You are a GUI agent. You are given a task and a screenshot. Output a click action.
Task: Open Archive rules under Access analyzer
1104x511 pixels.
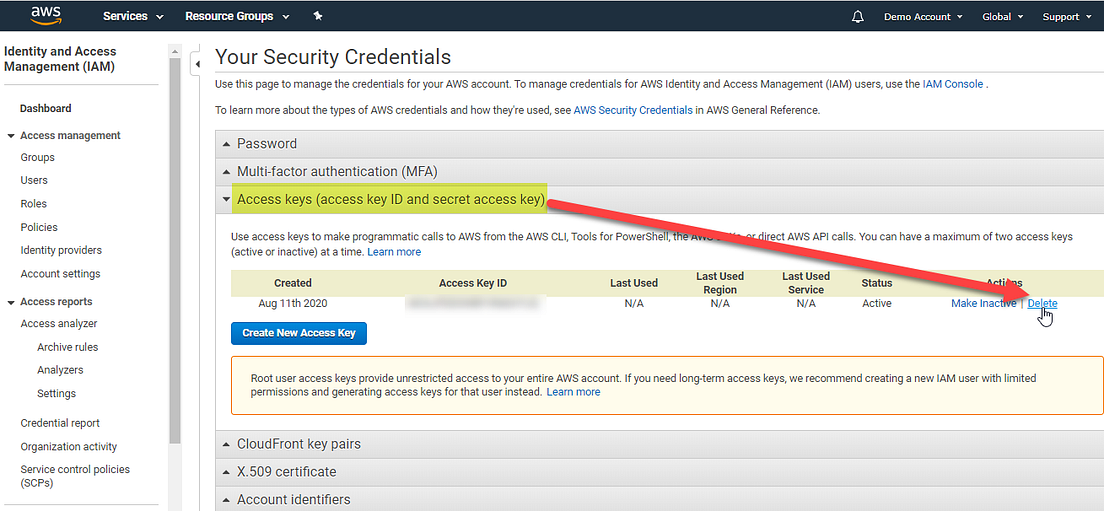click(68, 347)
